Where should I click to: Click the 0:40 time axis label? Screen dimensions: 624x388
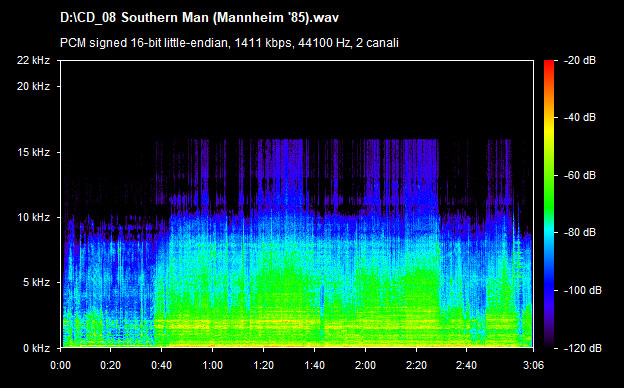pos(162,365)
